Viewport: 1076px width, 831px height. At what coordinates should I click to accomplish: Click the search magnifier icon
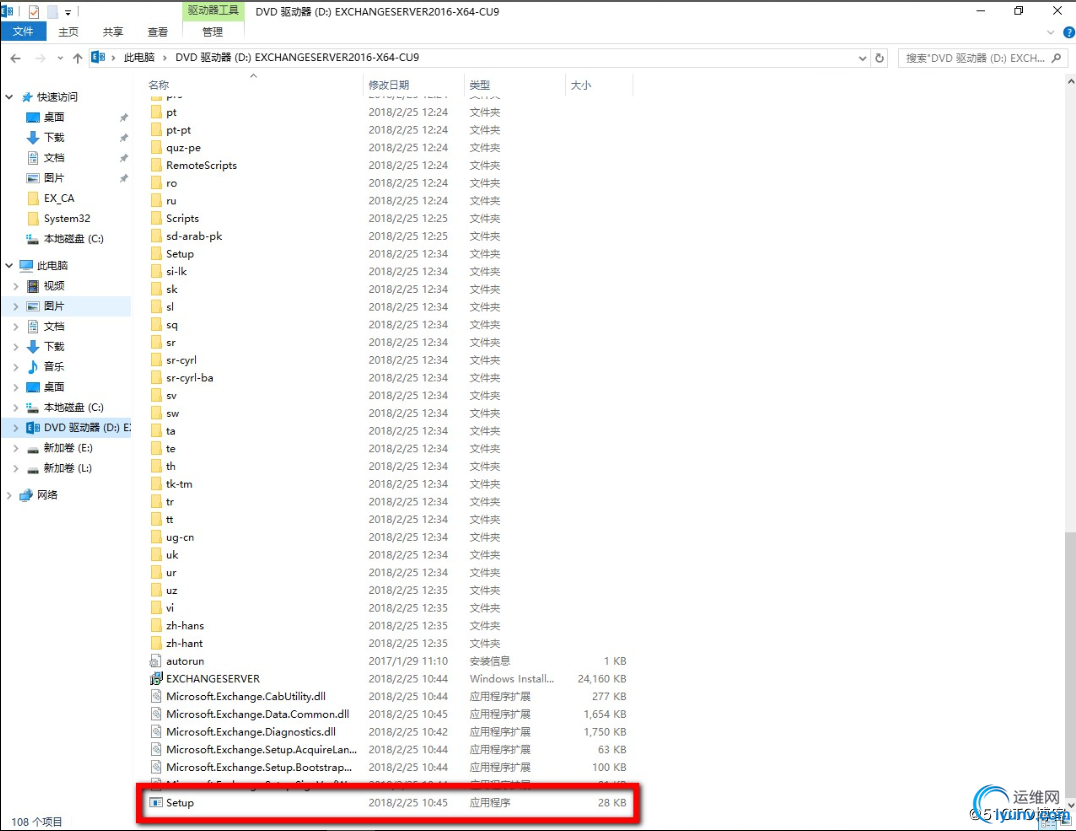[x=1057, y=58]
